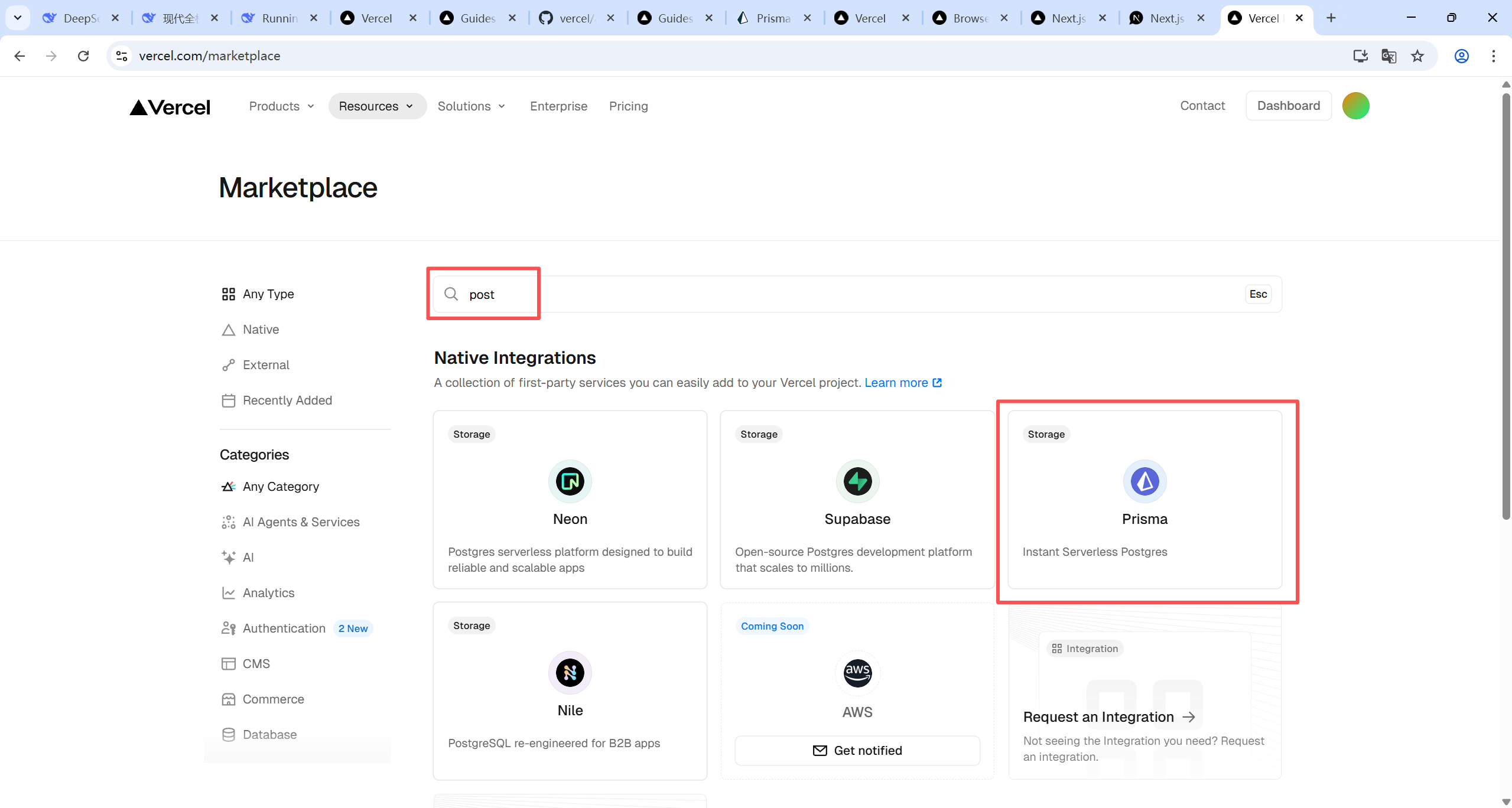The height and width of the screenshot is (808, 1512).
Task: Click the Marketplace page title
Action: tap(298, 188)
